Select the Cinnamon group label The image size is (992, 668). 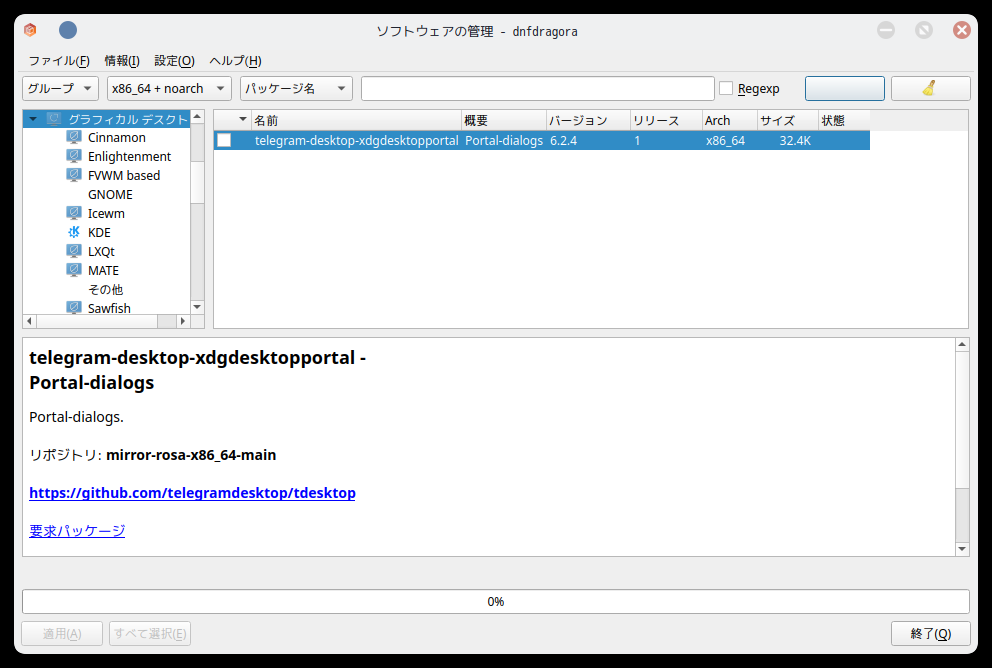pyautogui.click(x=116, y=137)
